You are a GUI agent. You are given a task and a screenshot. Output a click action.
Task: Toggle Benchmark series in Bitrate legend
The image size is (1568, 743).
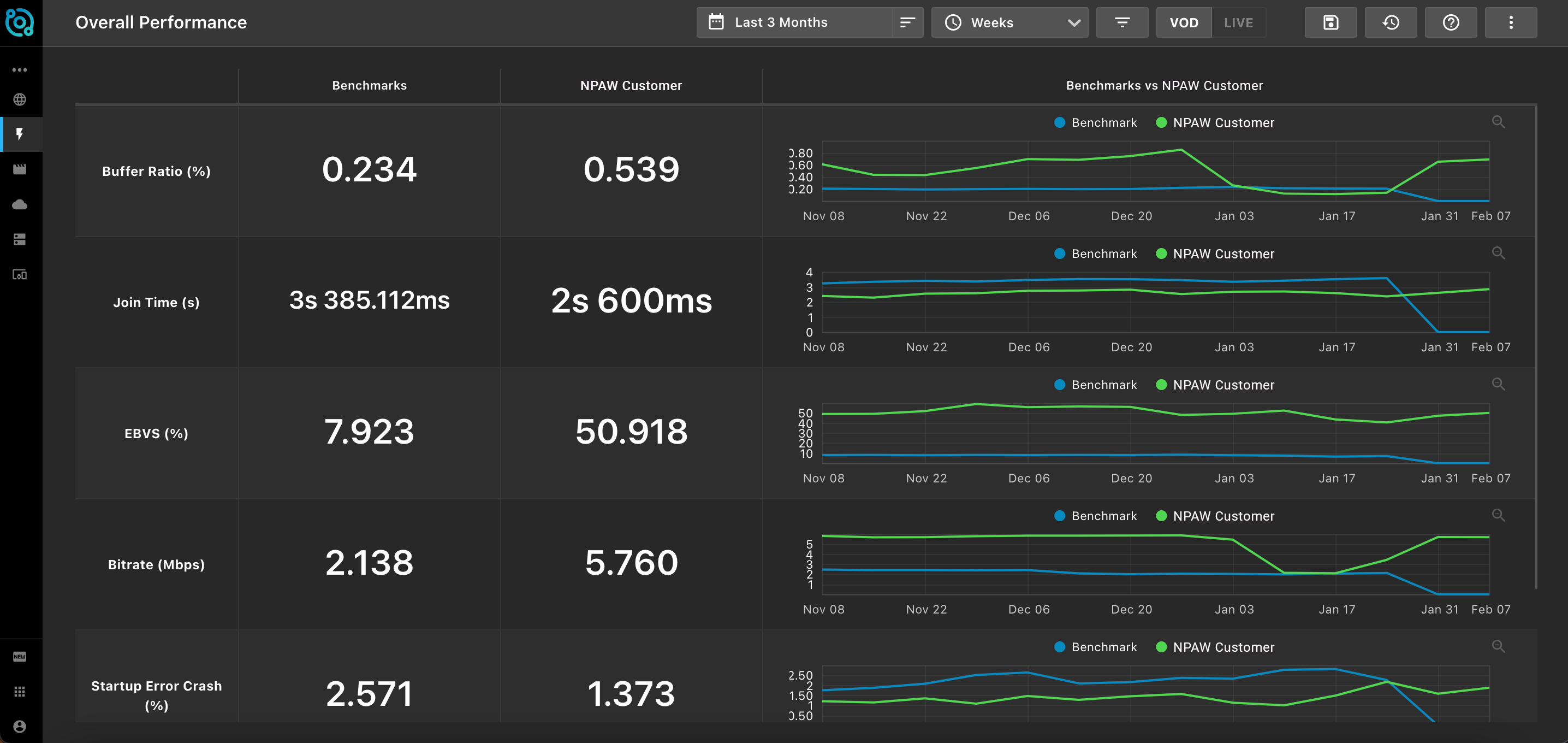[x=1096, y=516]
